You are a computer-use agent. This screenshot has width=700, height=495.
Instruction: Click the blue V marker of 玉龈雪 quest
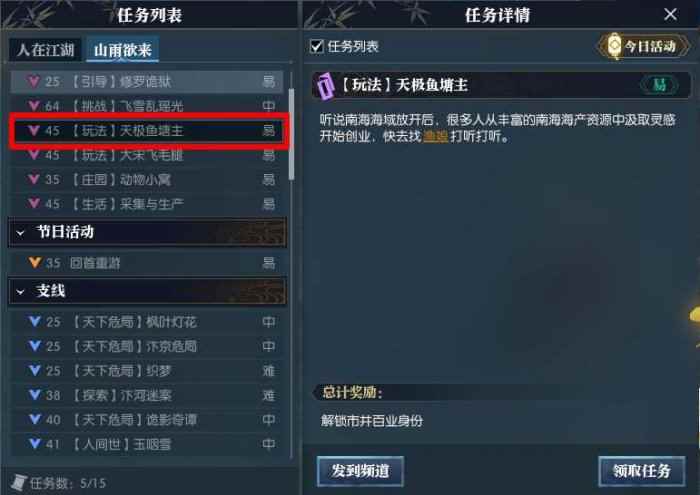[x=34, y=444]
